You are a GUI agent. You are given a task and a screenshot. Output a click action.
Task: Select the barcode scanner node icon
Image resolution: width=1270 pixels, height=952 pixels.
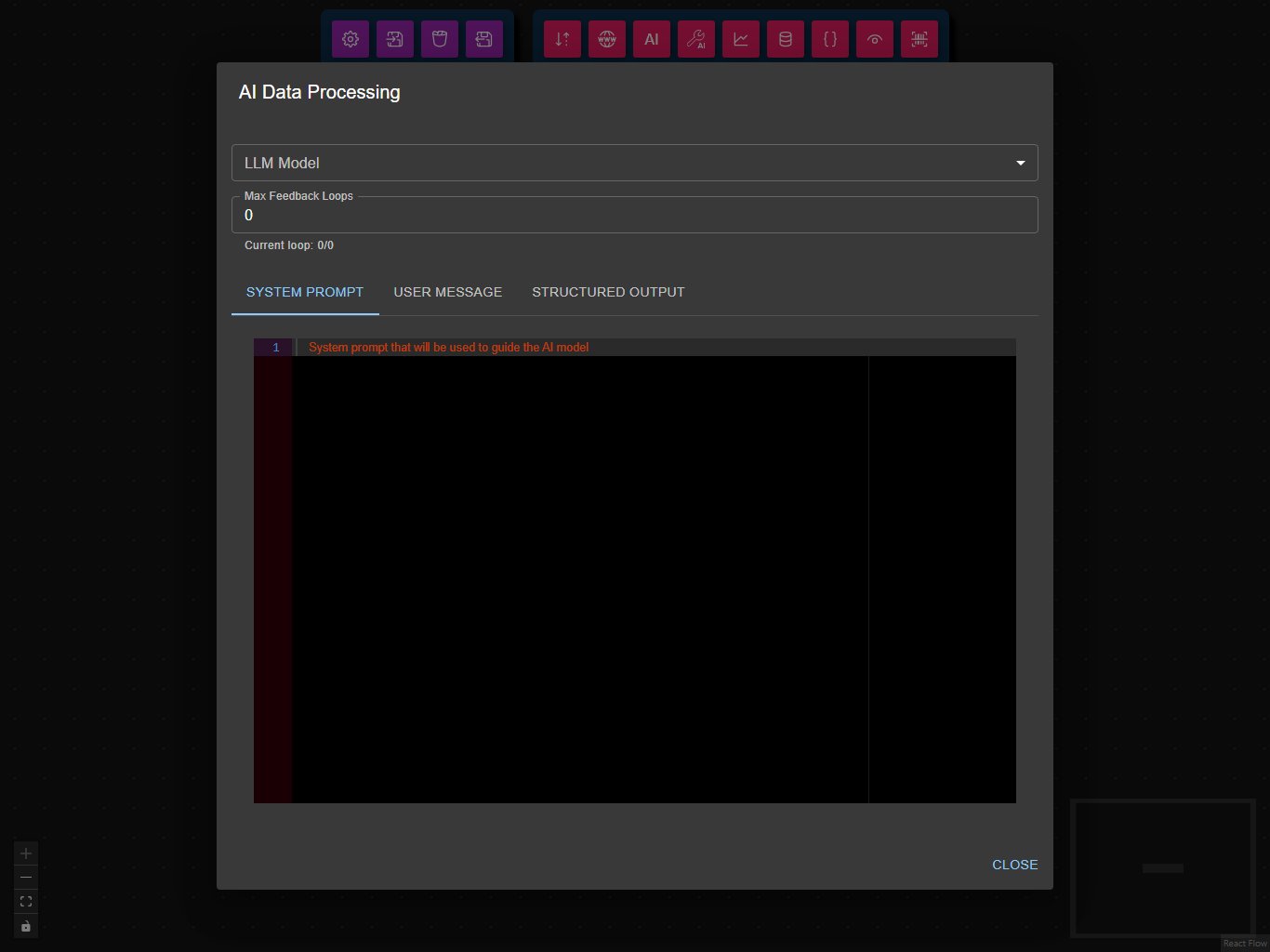[919, 39]
